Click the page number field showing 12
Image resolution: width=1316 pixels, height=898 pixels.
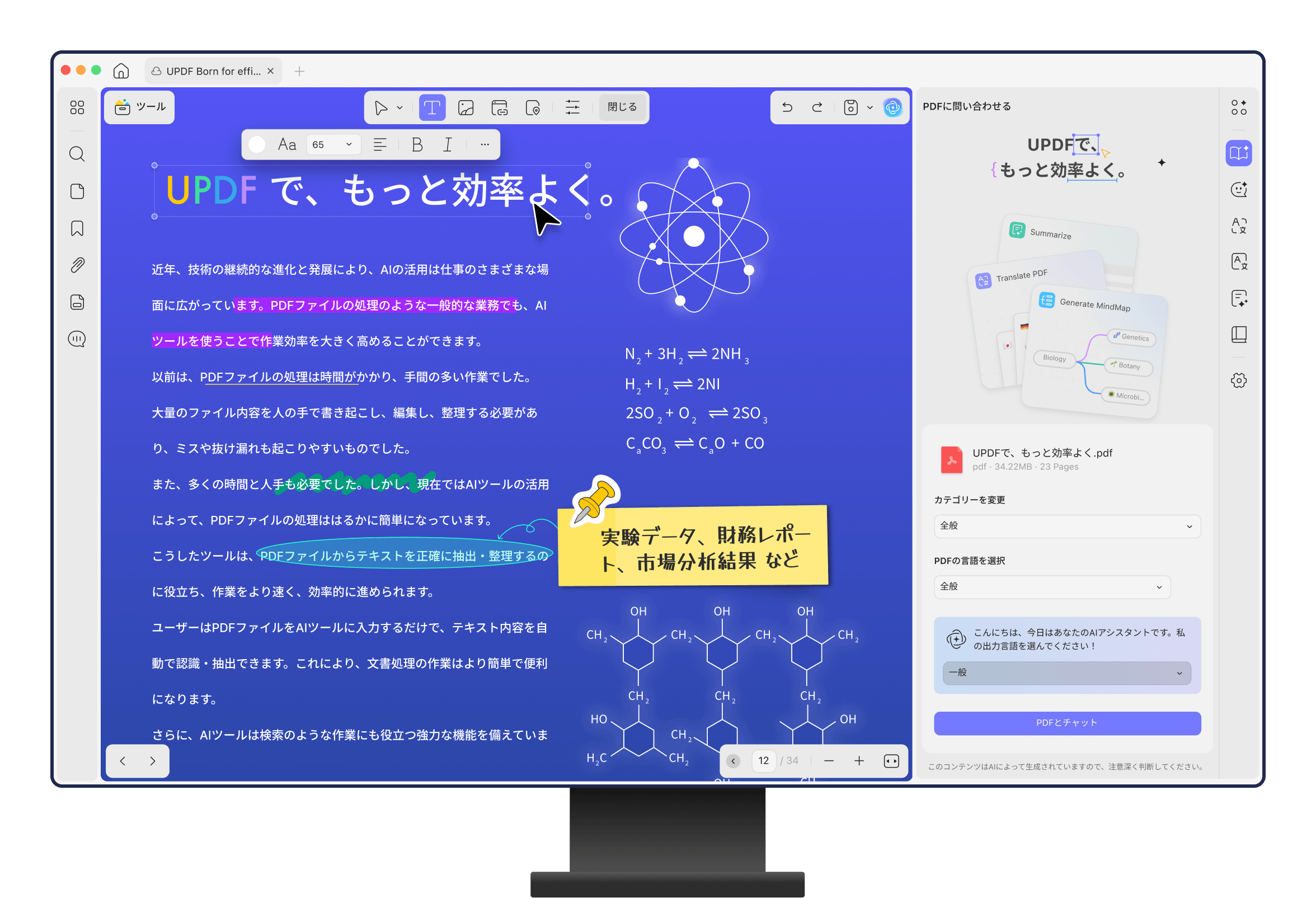click(x=763, y=761)
